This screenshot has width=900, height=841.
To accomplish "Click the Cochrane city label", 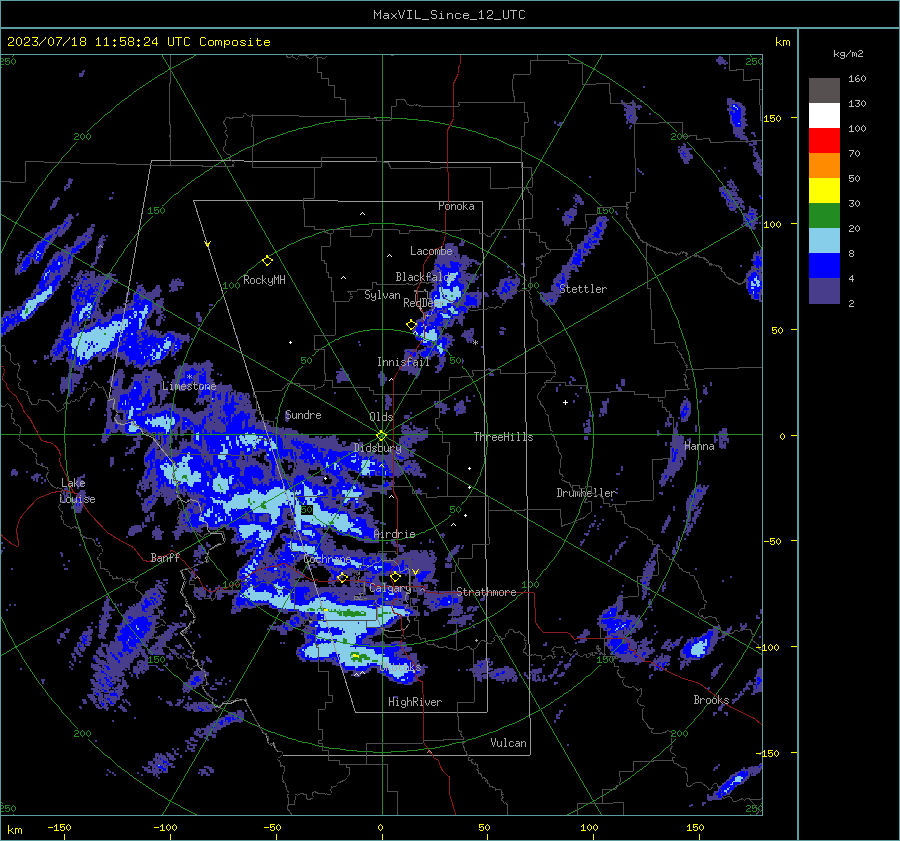I will 327,559.
